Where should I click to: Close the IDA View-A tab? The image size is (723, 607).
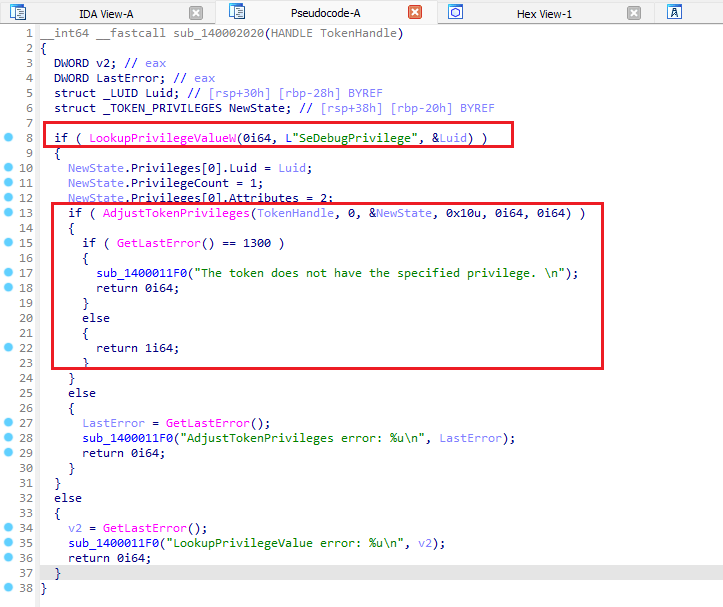(x=196, y=13)
